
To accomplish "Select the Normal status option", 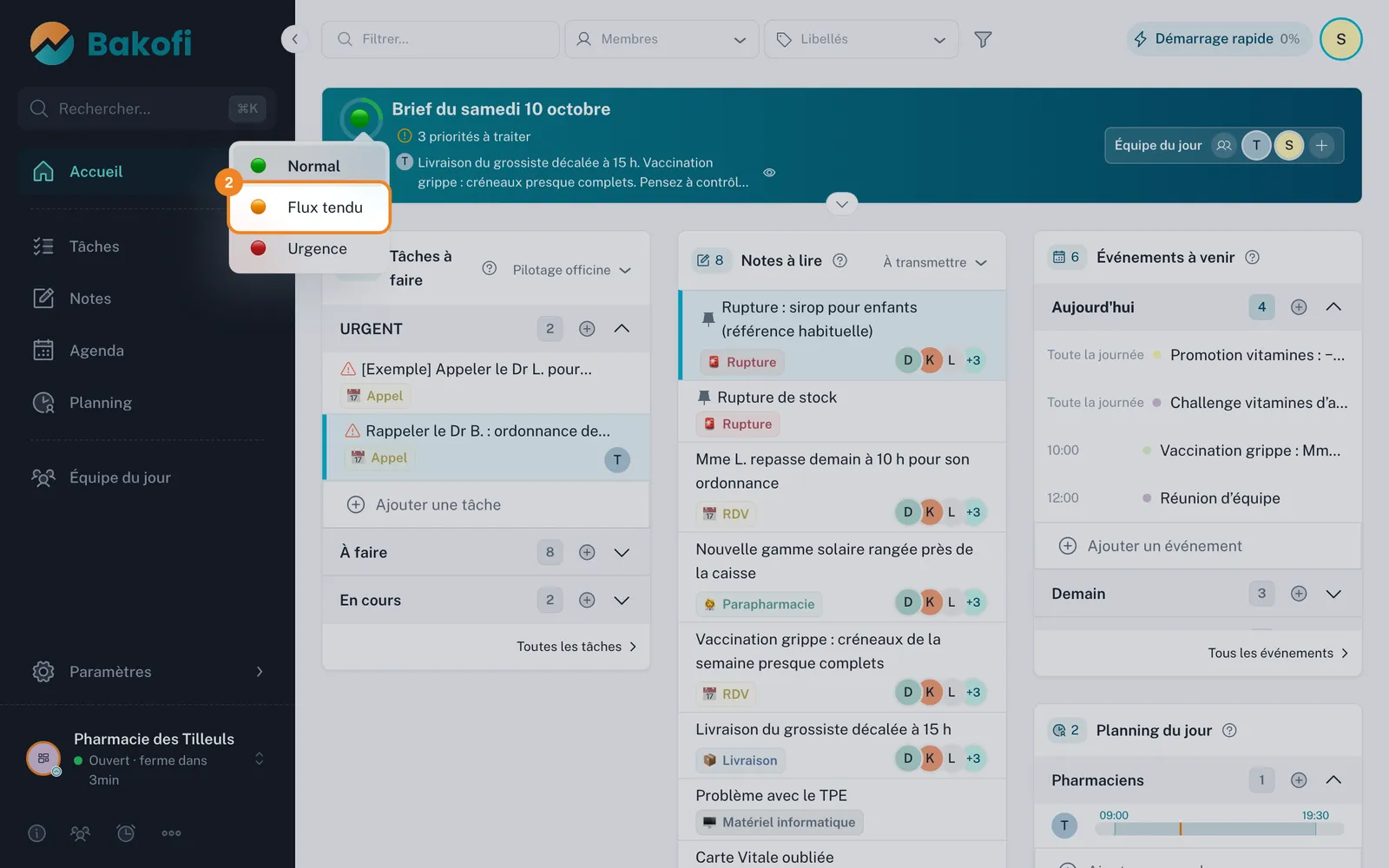I will 309,166.
